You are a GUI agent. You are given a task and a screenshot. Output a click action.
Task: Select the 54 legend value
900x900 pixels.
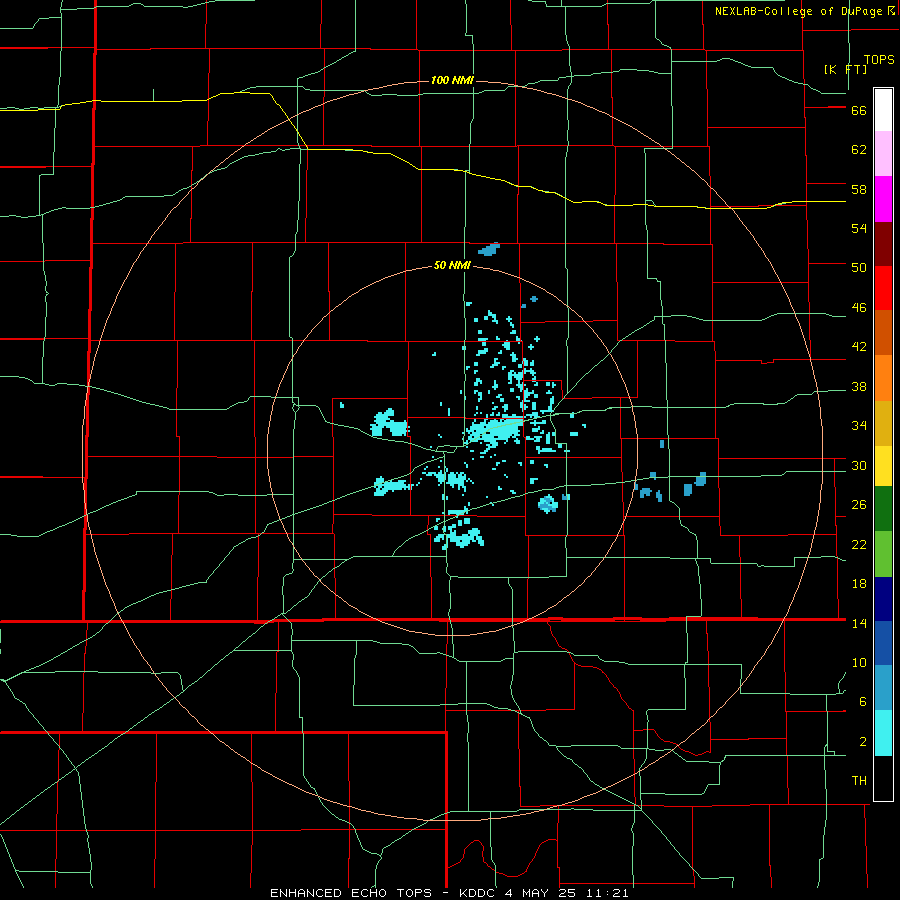tap(859, 228)
